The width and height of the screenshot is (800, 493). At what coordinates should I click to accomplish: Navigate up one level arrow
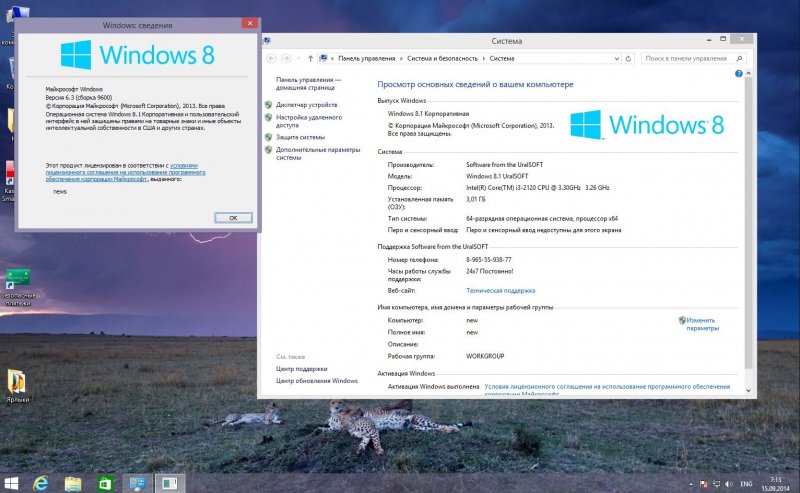(310, 58)
